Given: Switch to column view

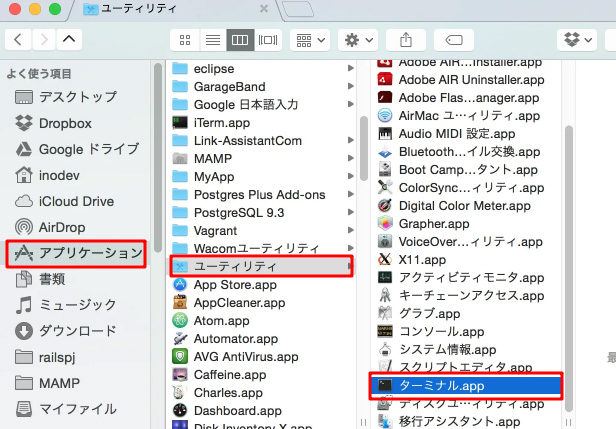Looking at the screenshot, I should 240,40.
